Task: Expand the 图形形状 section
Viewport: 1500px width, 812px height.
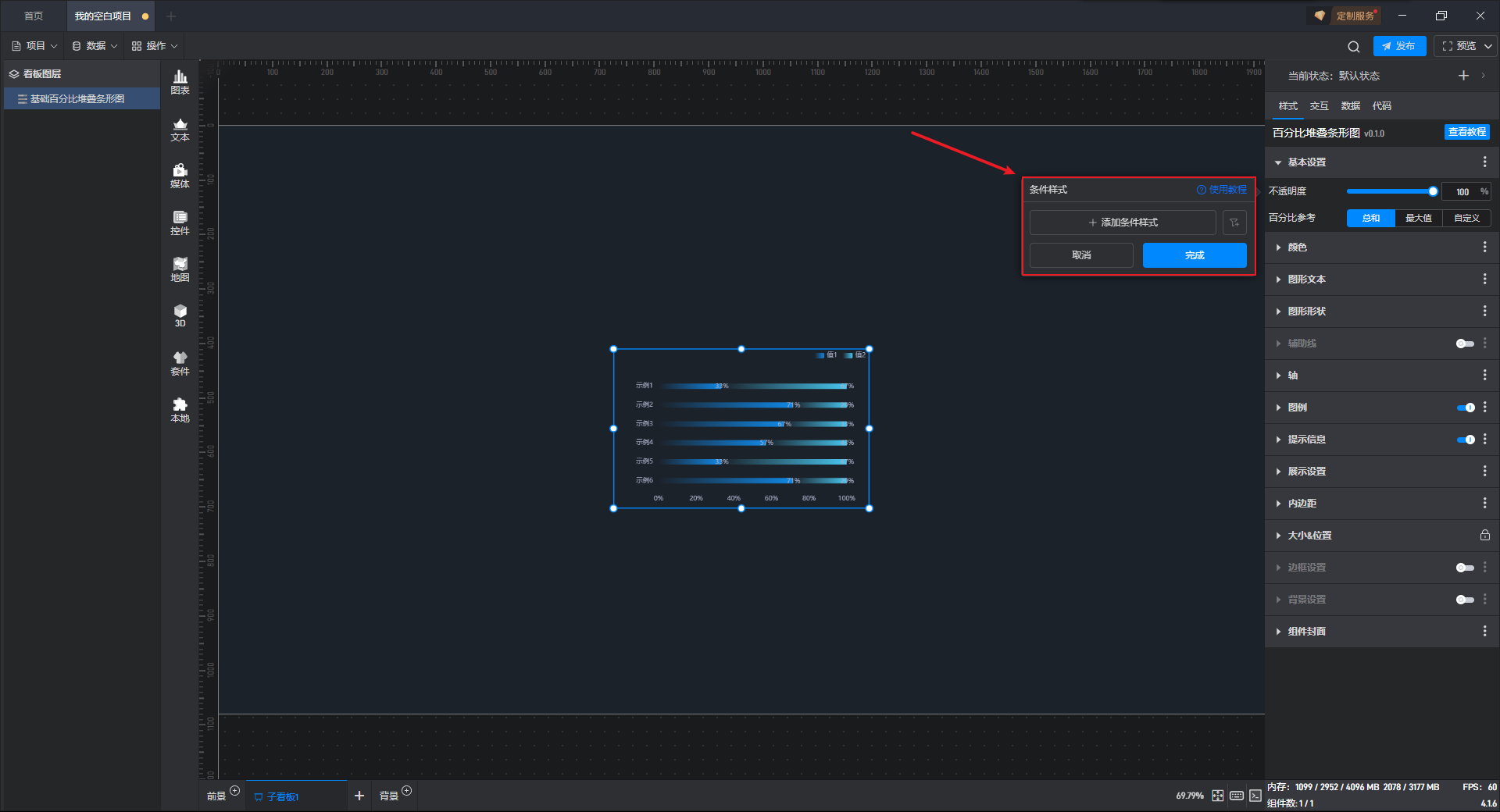Action: (x=1278, y=312)
